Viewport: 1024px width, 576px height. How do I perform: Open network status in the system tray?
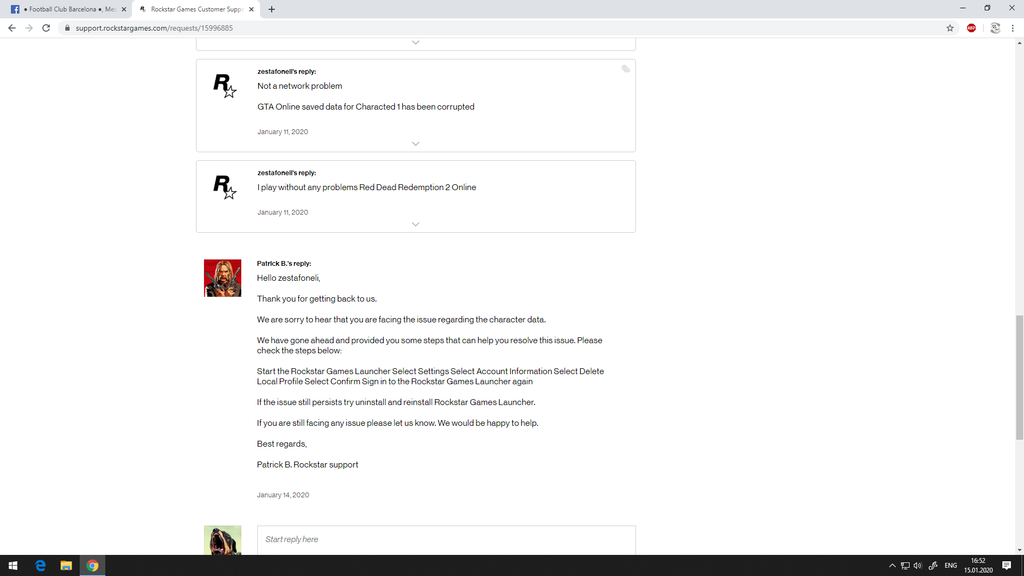tap(905, 566)
